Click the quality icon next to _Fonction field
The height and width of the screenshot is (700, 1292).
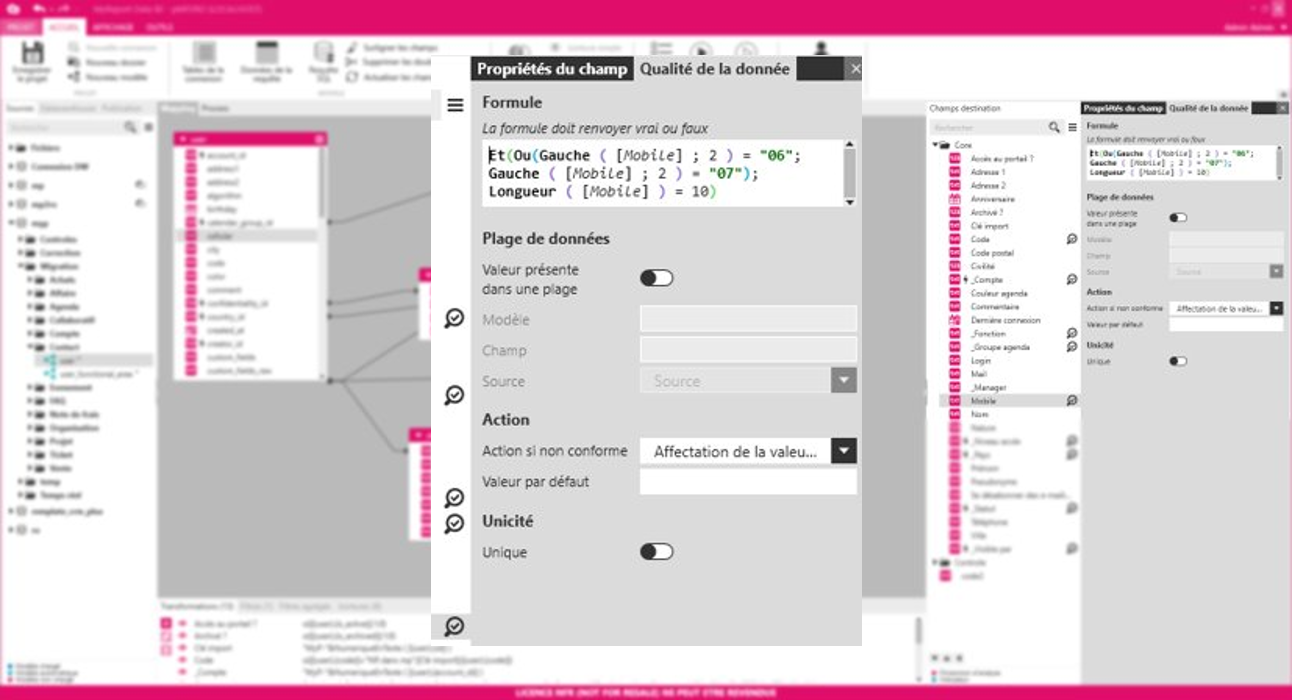click(x=1071, y=334)
